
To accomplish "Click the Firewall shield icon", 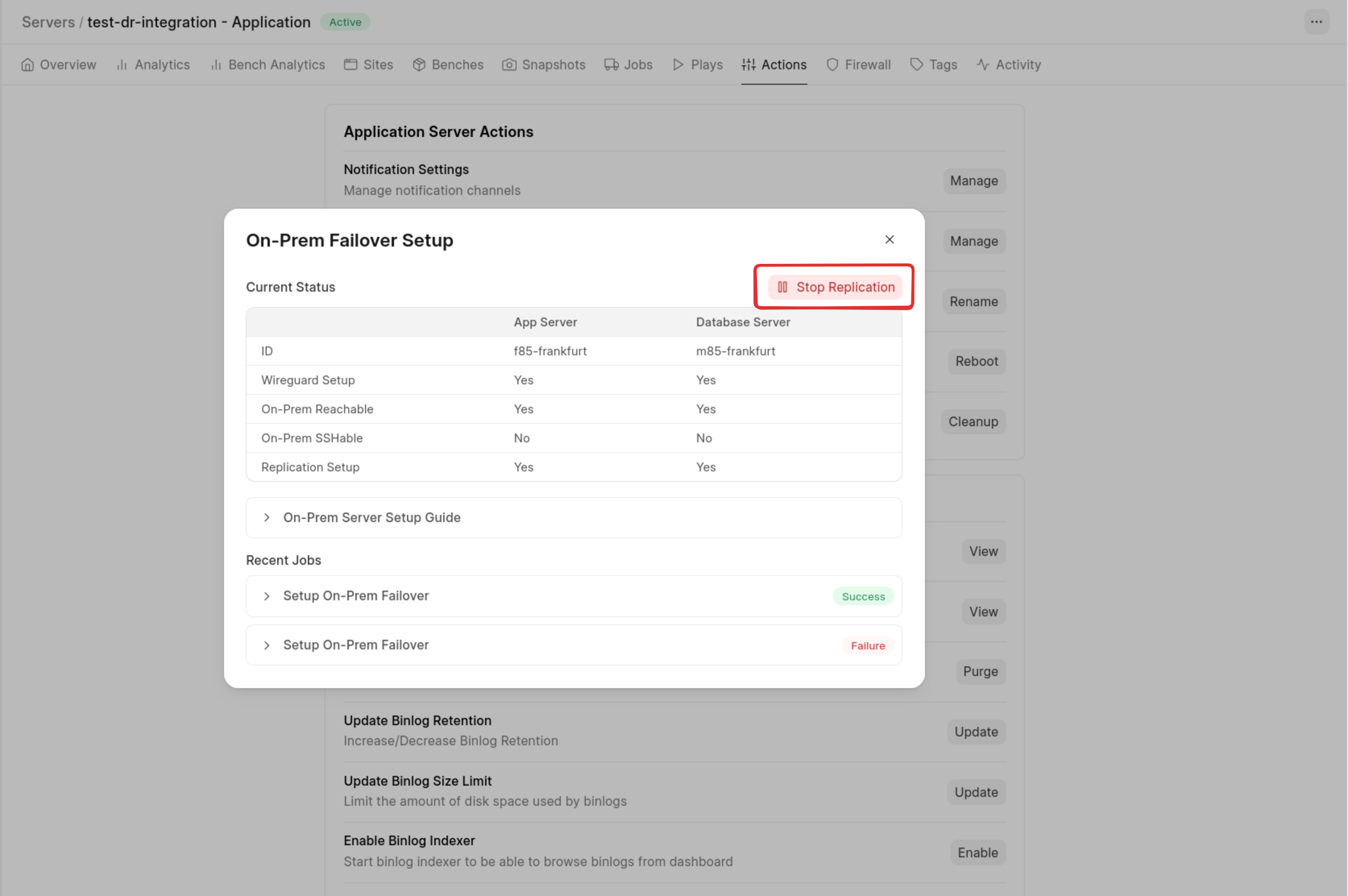I will point(832,64).
